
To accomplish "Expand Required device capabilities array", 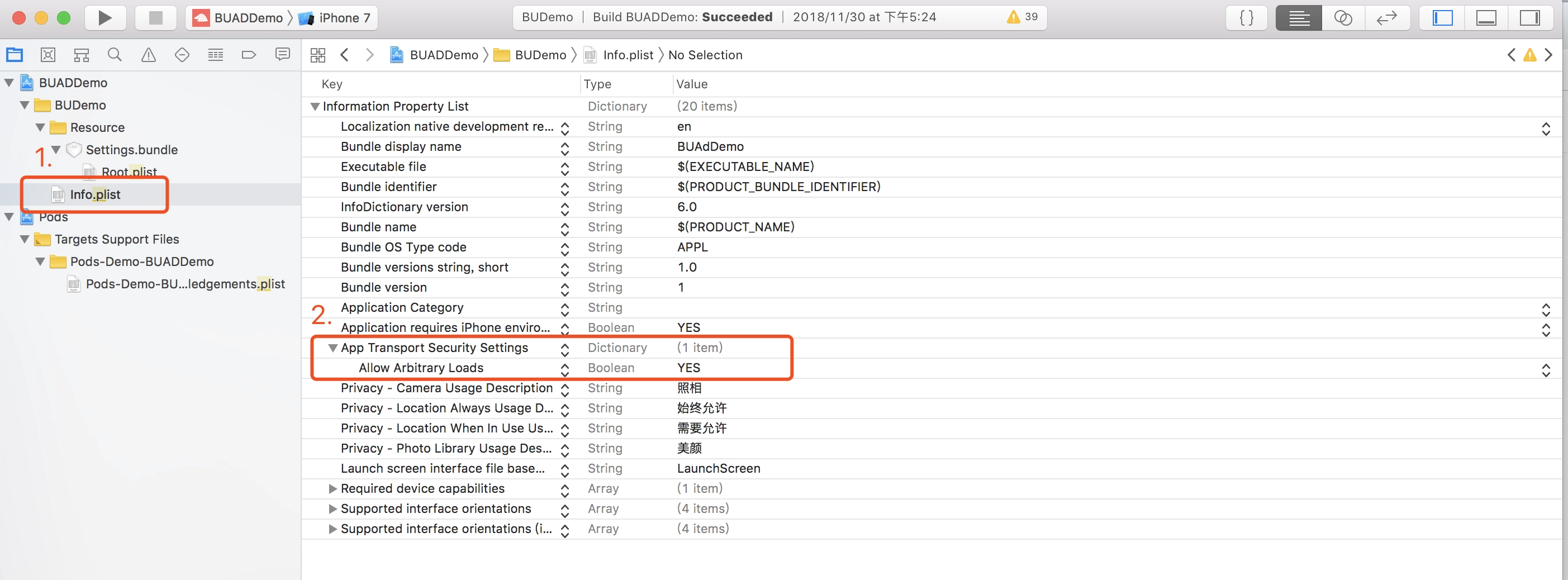I will pyautogui.click(x=332, y=489).
